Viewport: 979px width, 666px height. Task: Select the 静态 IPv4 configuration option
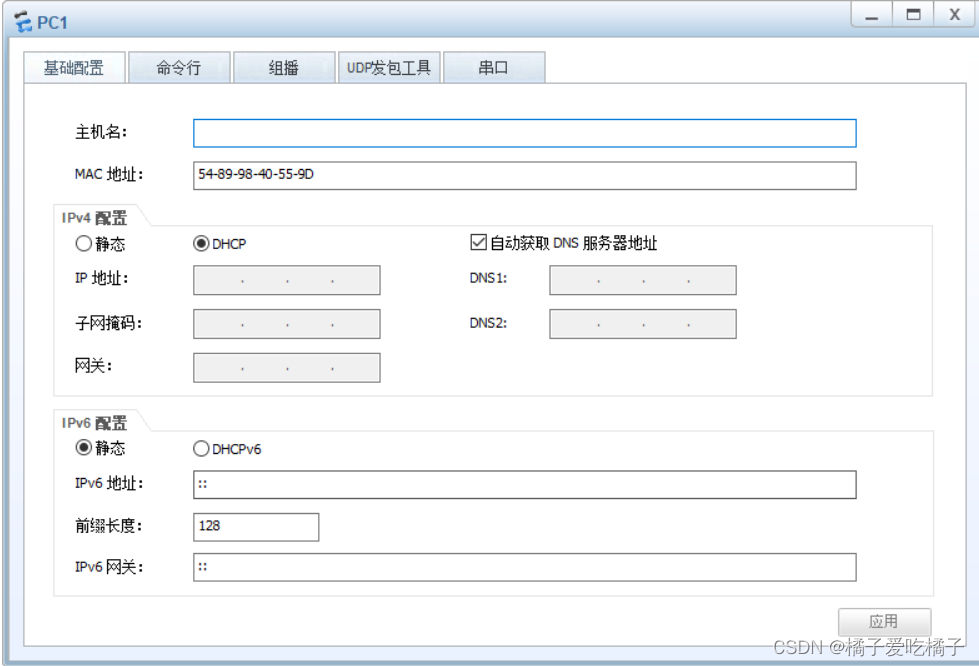point(83,243)
